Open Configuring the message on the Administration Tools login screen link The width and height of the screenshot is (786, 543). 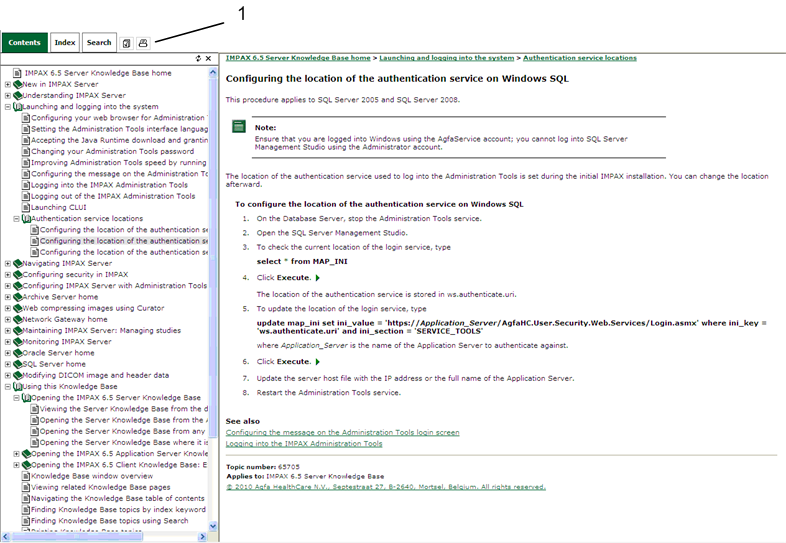tap(342, 432)
